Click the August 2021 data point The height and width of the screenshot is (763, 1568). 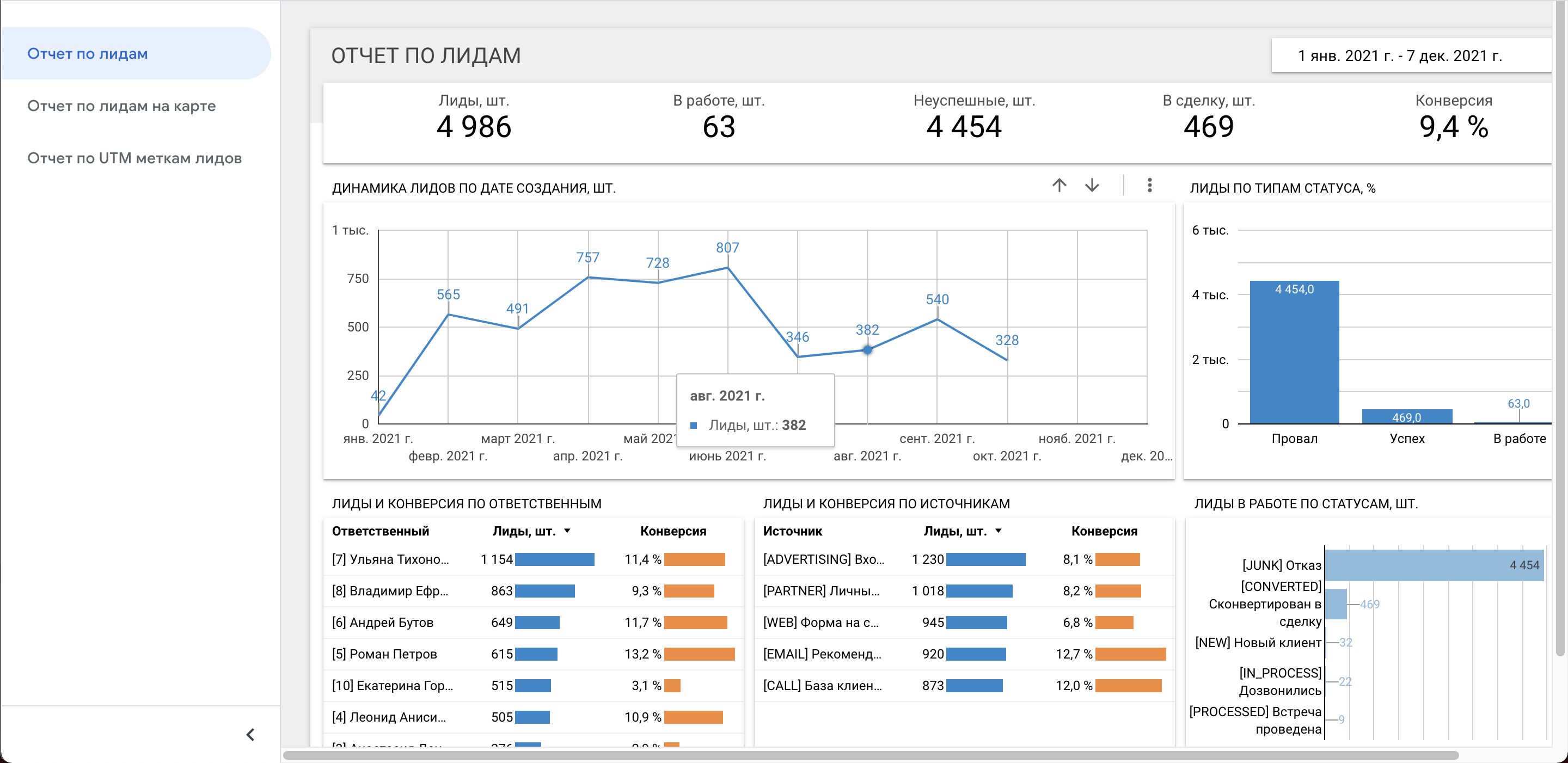pyautogui.click(x=867, y=350)
